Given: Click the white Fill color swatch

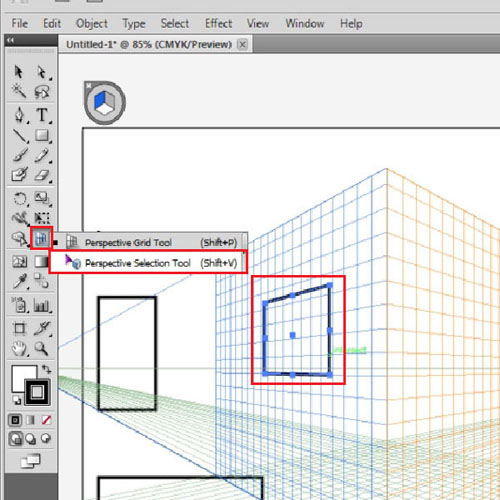Looking at the screenshot, I should click(23, 377).
